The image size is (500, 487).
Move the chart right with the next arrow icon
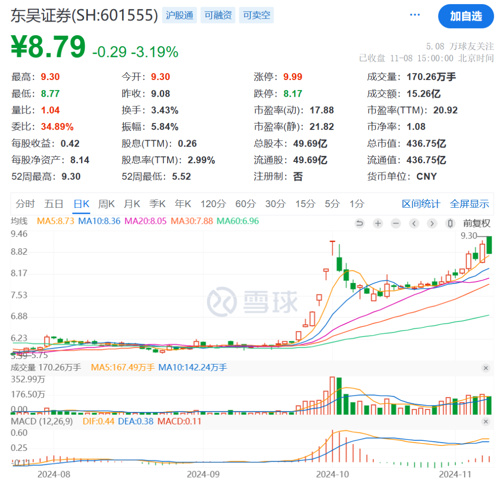pyautogui.click(x=432, y=223)
